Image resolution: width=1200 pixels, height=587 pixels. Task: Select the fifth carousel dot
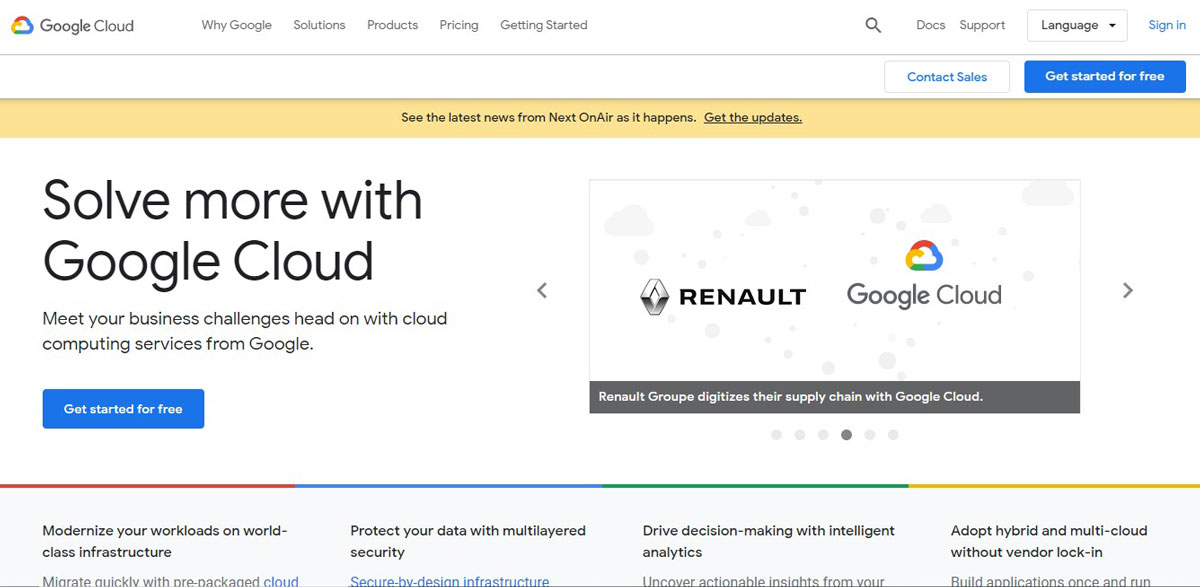click(870, 435)
